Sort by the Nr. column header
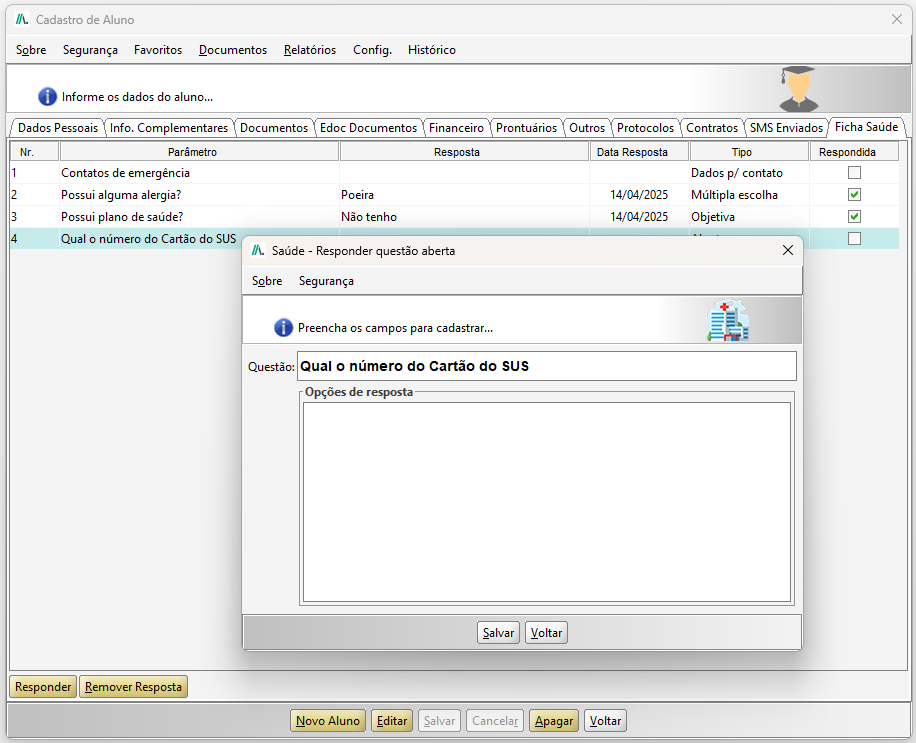Image resolution: width=916 pixels, height=743 pixels. point(34,152)
